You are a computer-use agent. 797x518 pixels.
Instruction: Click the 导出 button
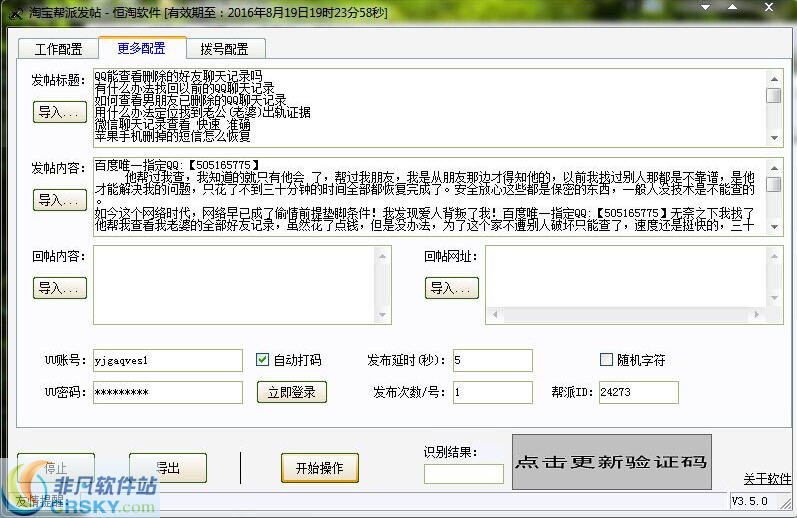coord(168,468)
